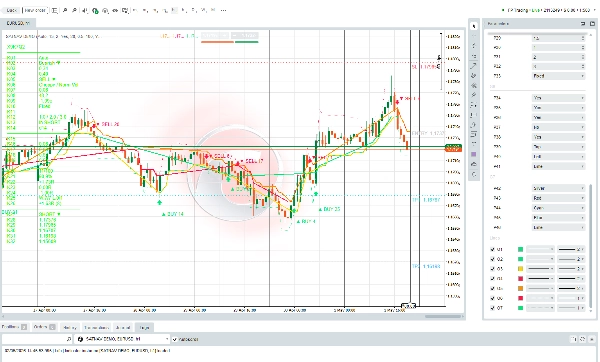The width and height of the screenshot is (600, 362).
Task: Switch to the Orders tab
Action: coord(44,327)
